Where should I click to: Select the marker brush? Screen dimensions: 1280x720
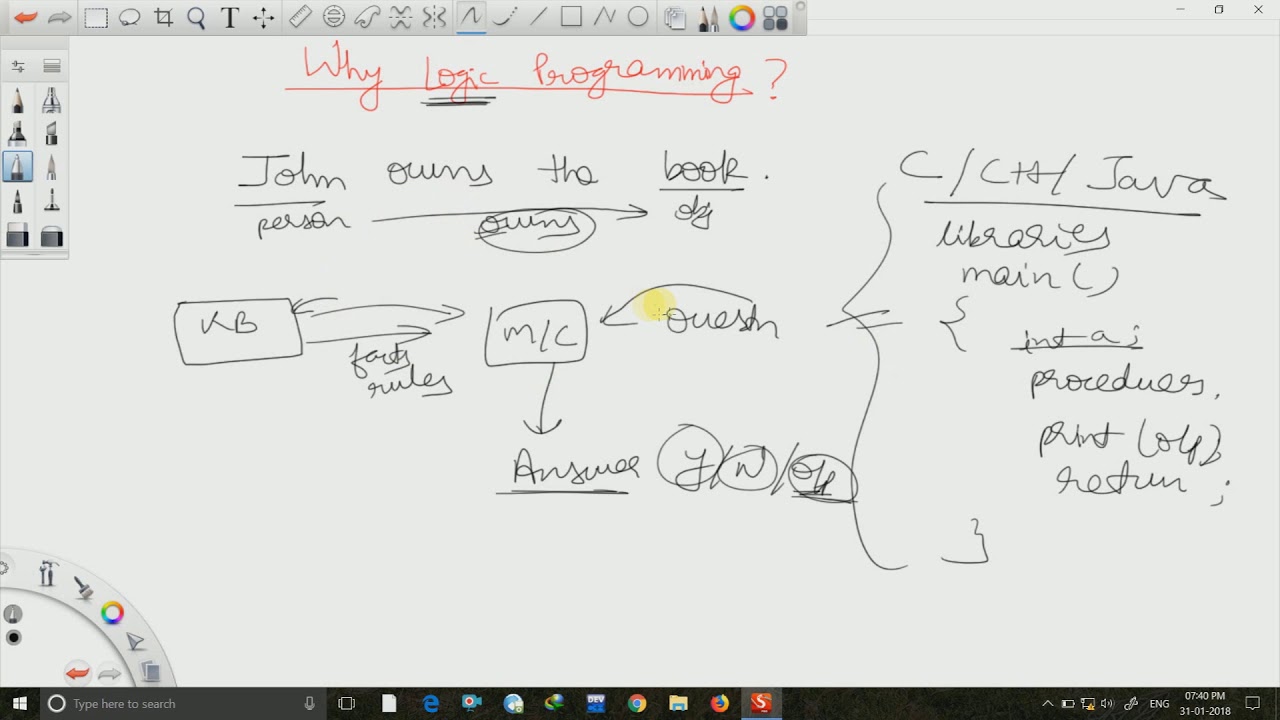click(x=18, y=133)
